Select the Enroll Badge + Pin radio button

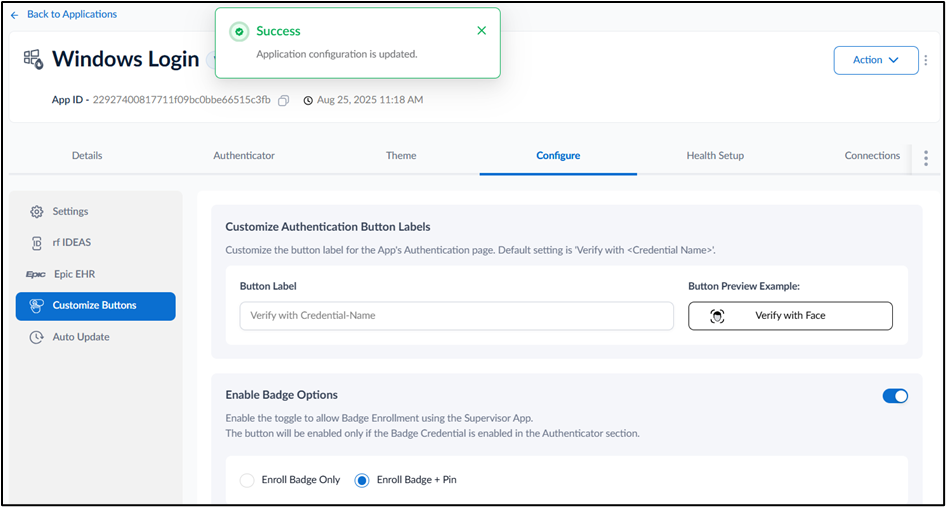[362, 480]
